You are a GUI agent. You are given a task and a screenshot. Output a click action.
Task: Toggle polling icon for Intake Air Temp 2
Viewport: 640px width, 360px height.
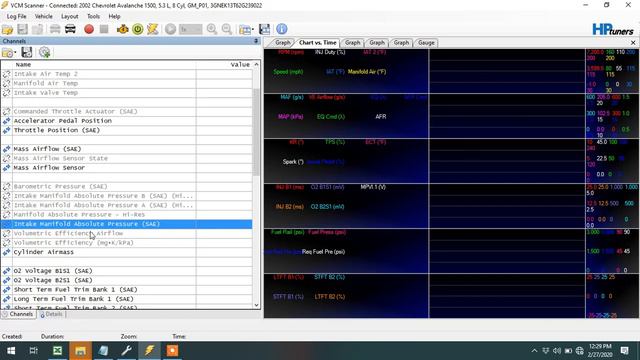coord(7,74)
